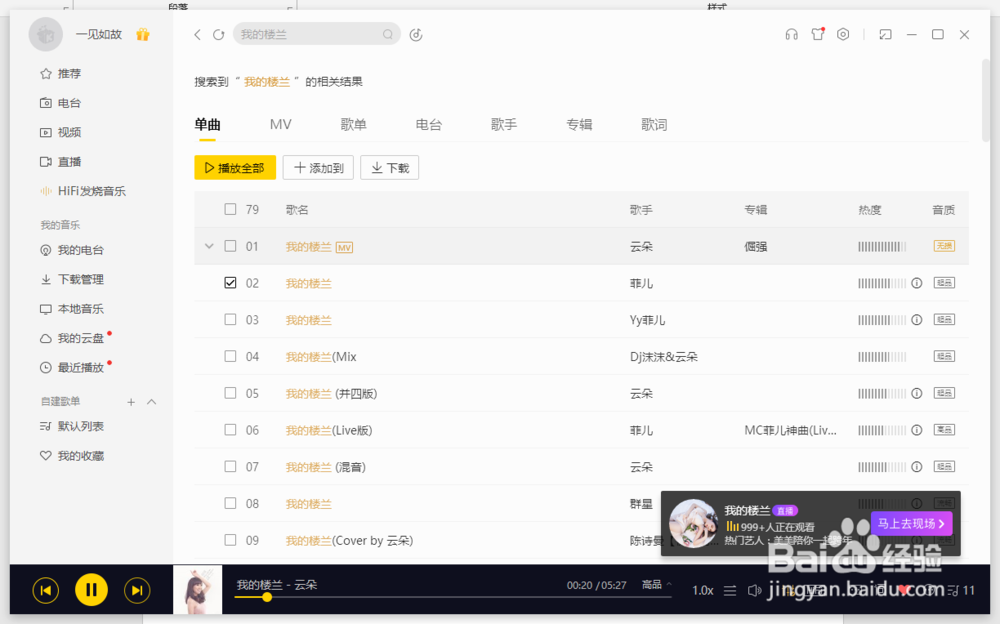Click the results vertical scrollbar

point(985,100)
